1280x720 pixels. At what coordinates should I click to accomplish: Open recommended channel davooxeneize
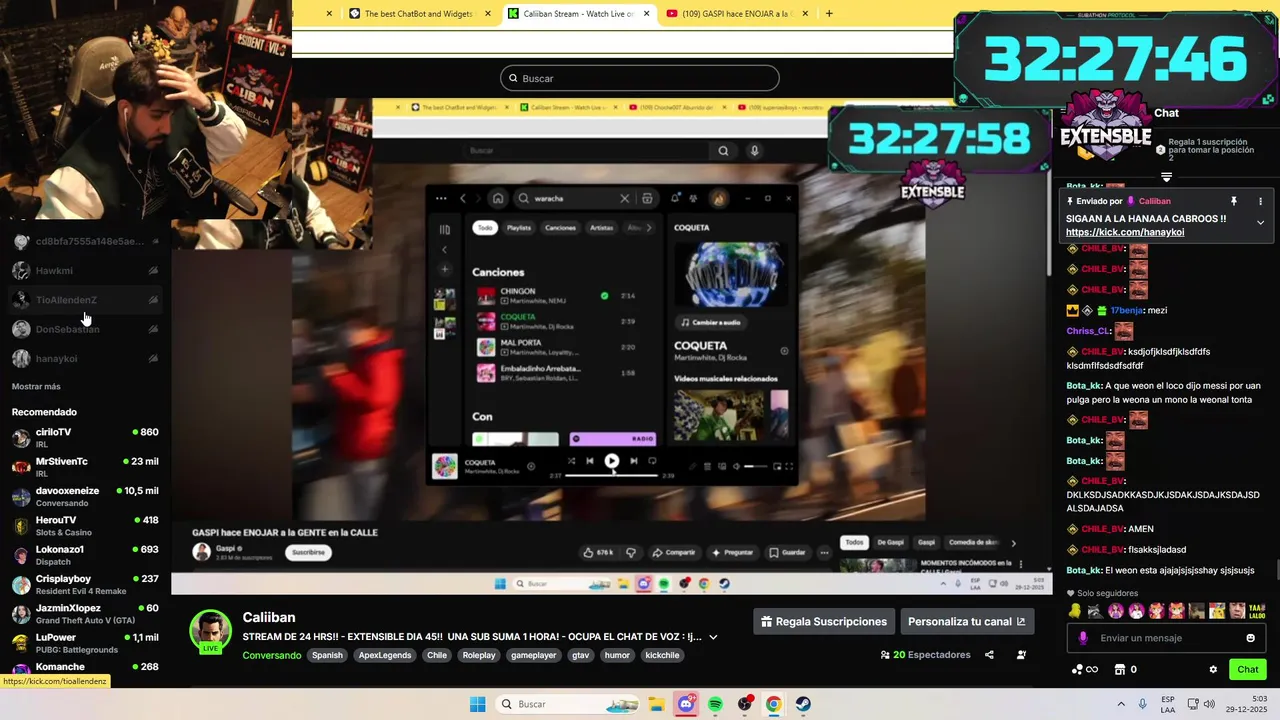tap(85, 496)
